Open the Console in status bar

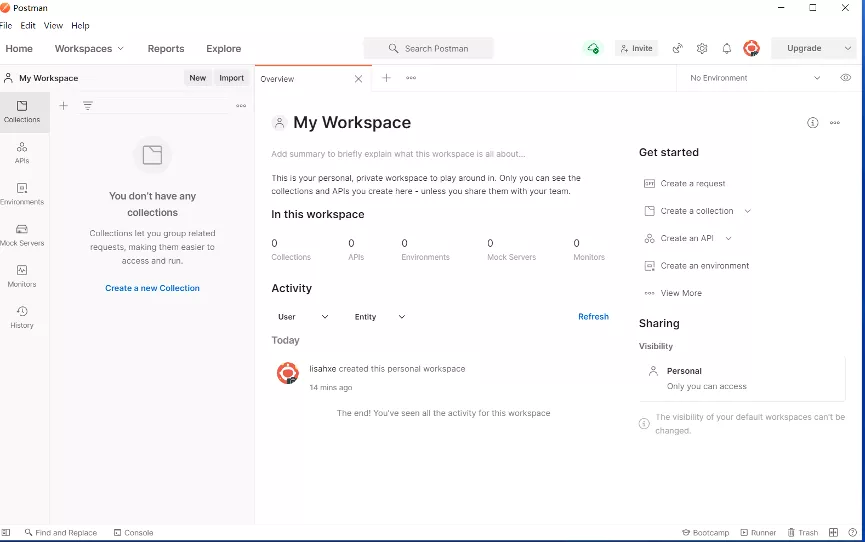tap(133, 533)
